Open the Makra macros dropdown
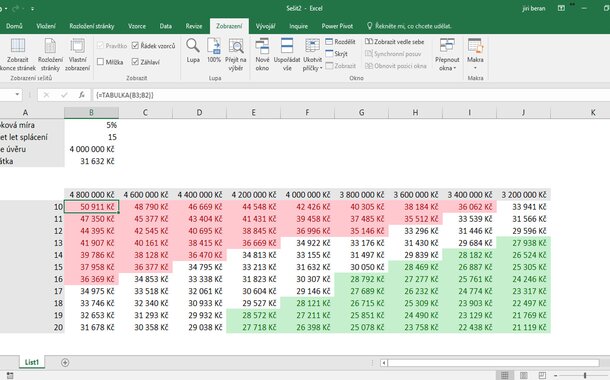This screenshot has width=610, height=380. 475,54
